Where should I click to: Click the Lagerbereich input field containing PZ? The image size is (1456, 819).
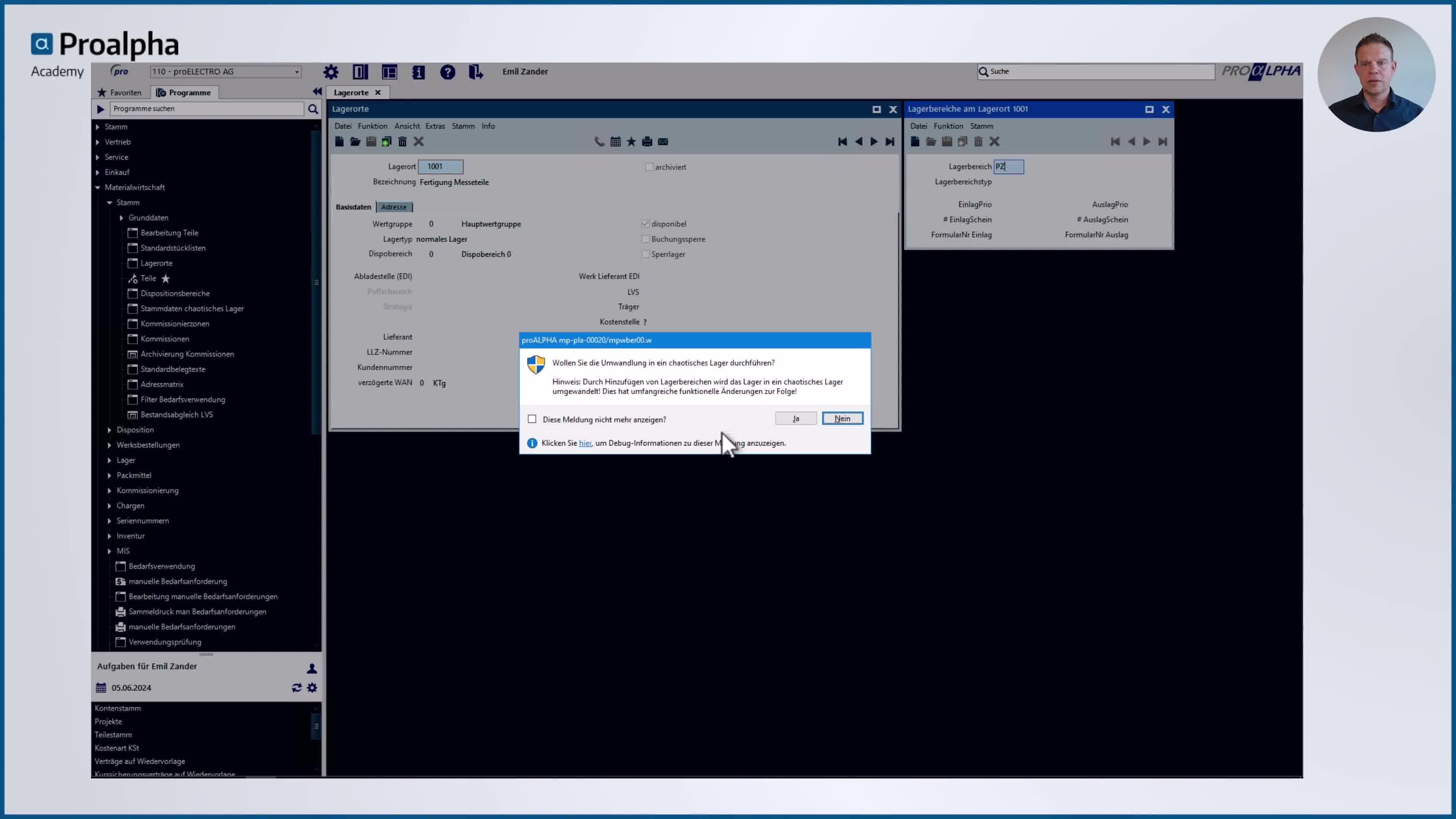pos(1009,166)
